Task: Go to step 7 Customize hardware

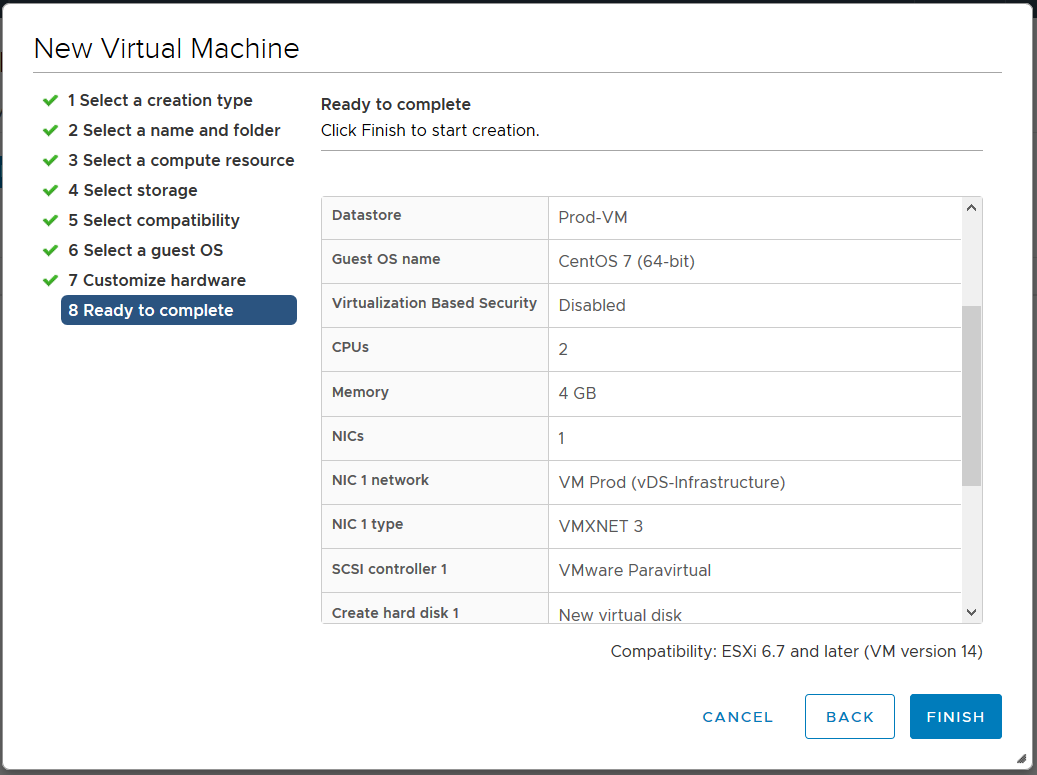Action: [157, 280]
